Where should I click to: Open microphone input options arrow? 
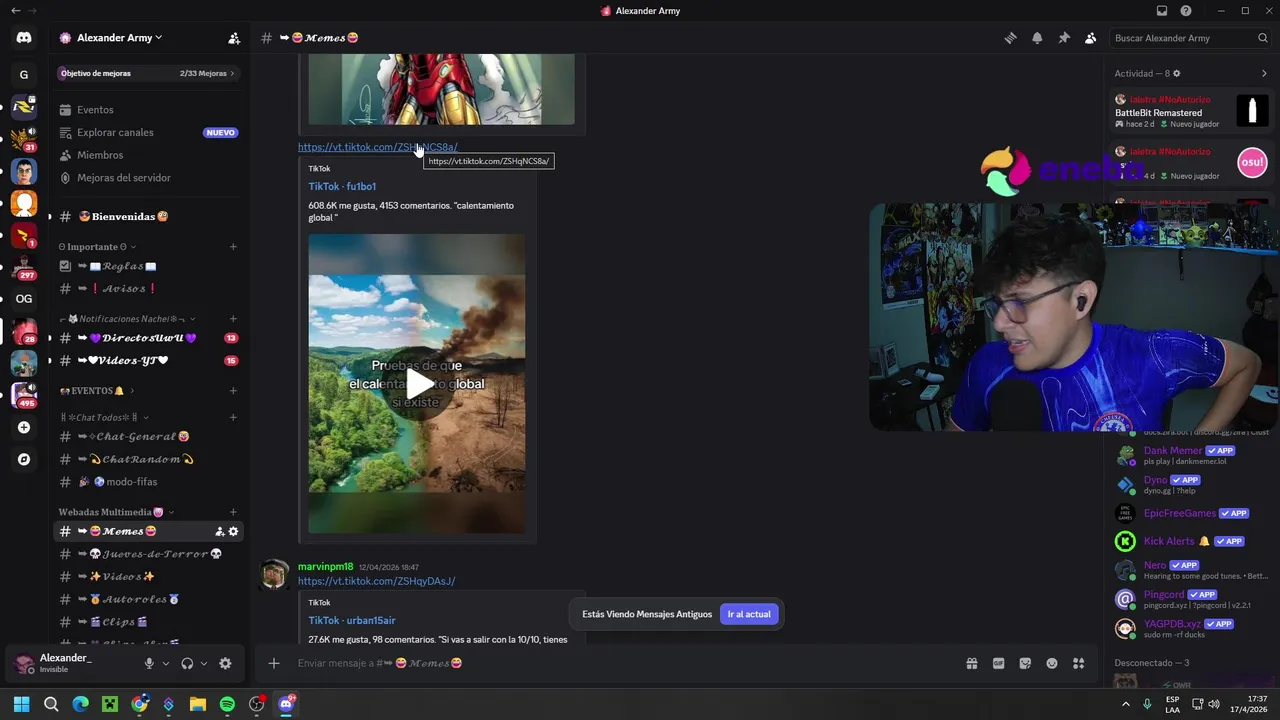tap(166, 663)
